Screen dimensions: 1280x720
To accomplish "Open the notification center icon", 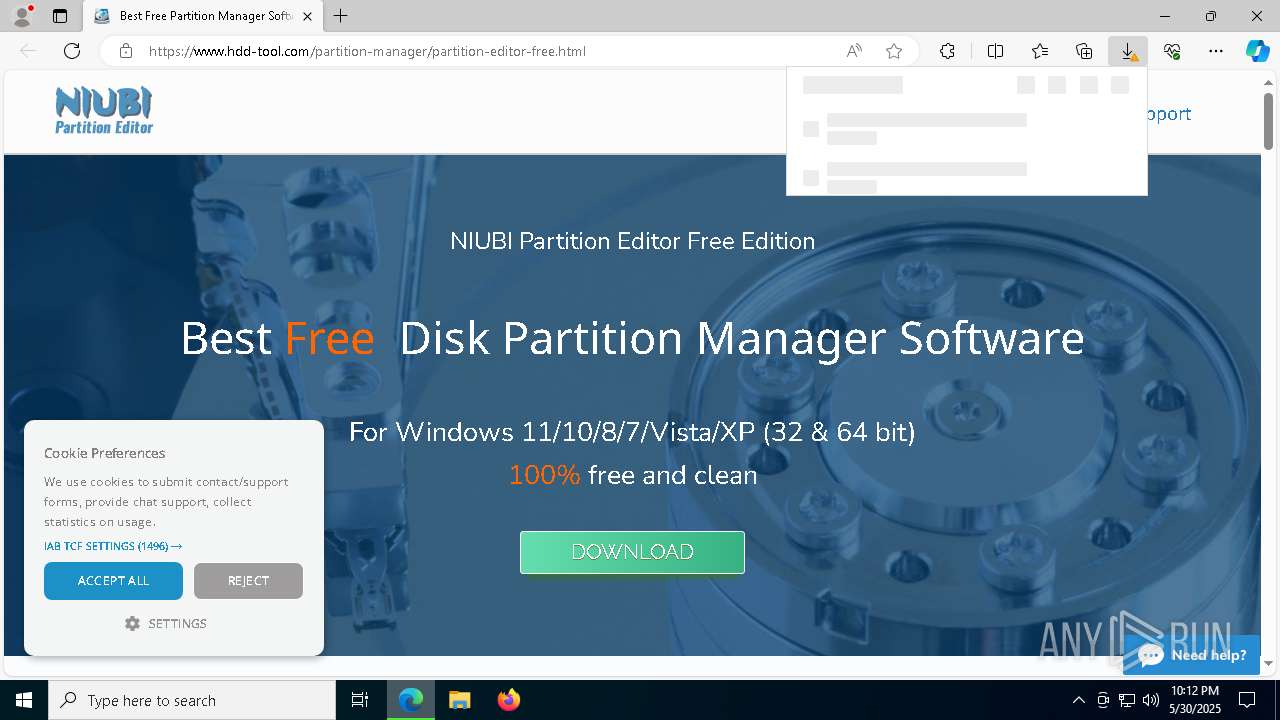I will (x=1247, y=700).
